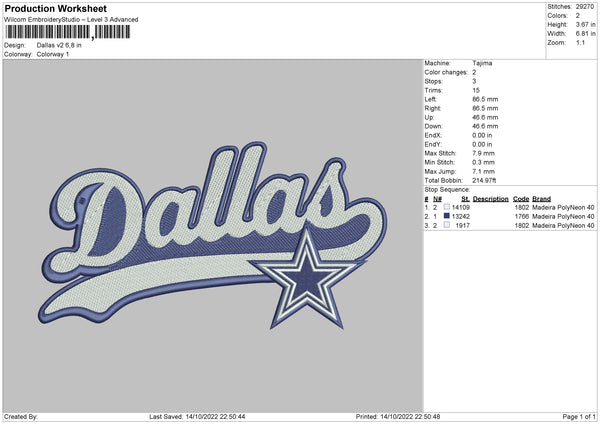Screen dimensions: 600x424
Task: Click the Created By label in the footer
Action: 21,417
